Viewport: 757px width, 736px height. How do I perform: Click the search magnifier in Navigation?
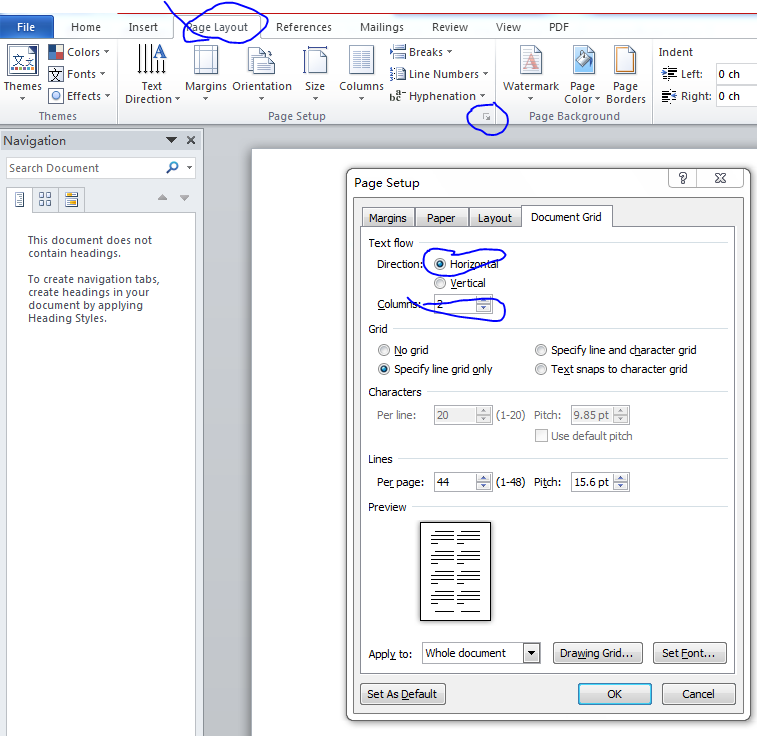[x=172, y=167]
